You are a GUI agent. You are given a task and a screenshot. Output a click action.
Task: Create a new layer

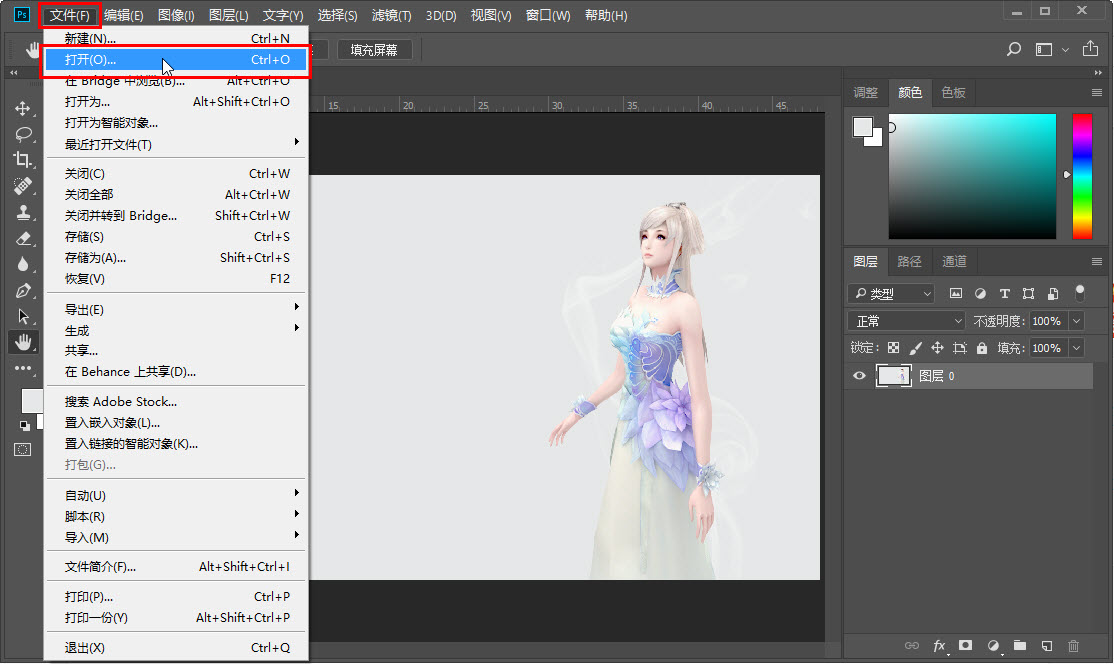point(1047,646)
